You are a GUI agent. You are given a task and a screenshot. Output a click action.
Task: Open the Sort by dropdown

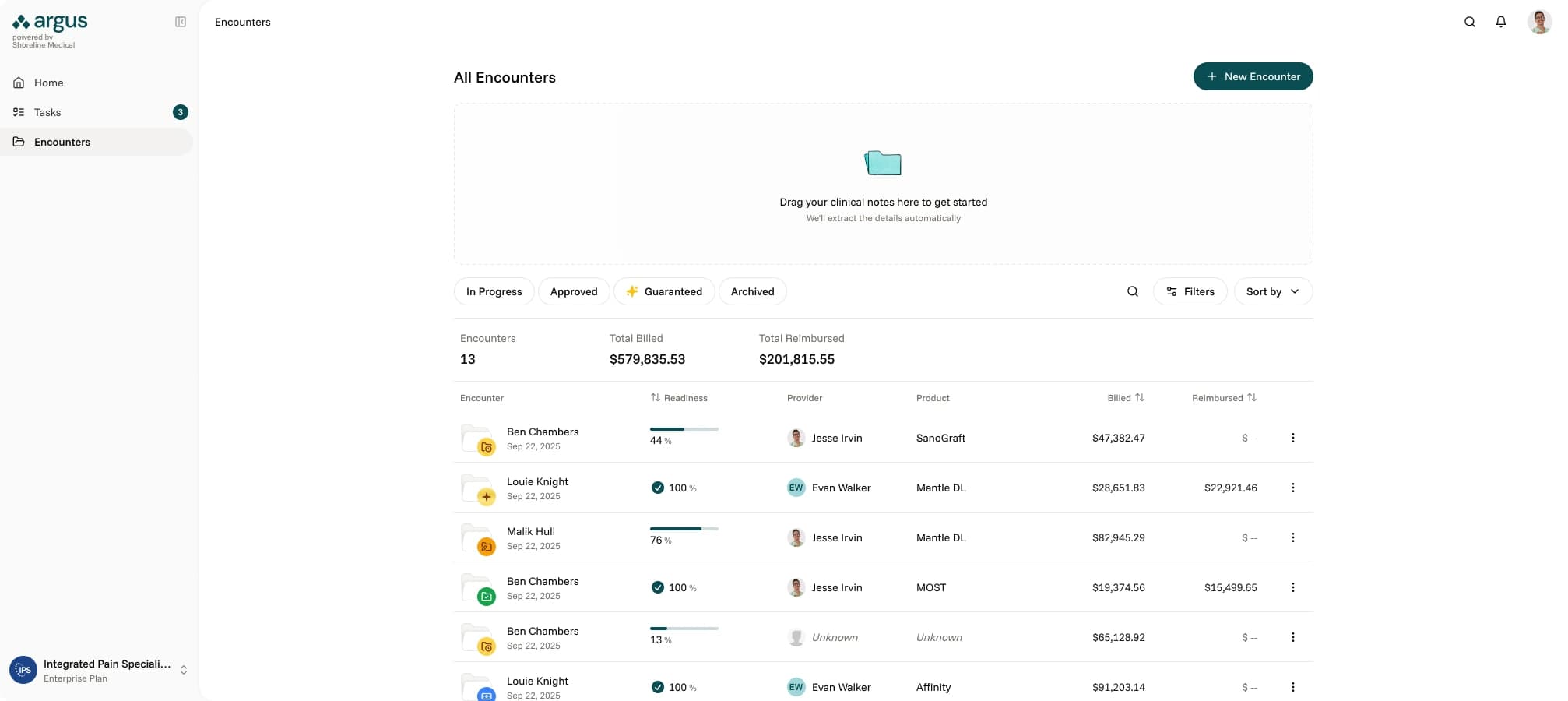click(1272, 291)
